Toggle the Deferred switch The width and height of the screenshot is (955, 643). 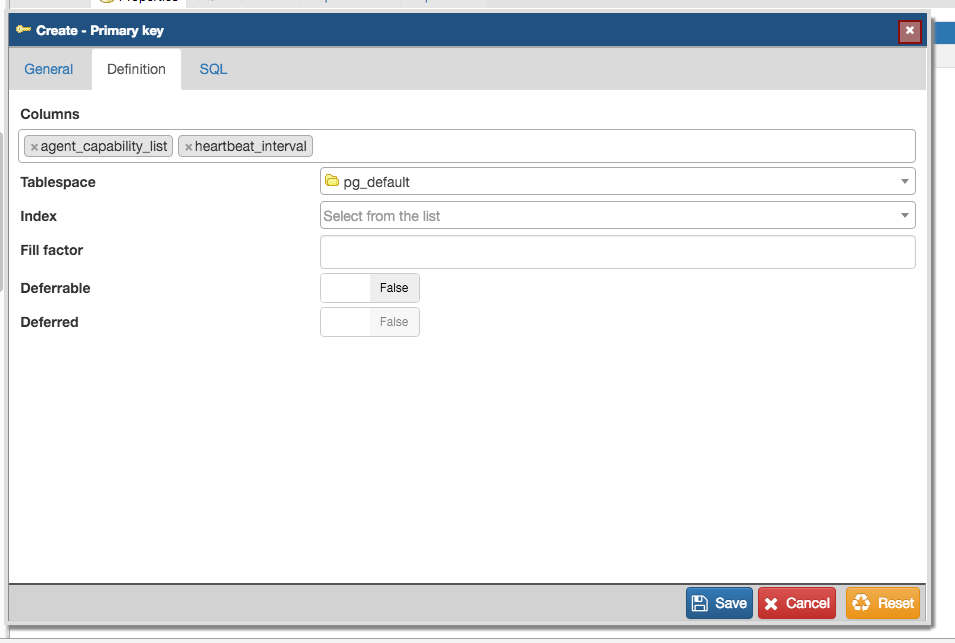(370, 322)
